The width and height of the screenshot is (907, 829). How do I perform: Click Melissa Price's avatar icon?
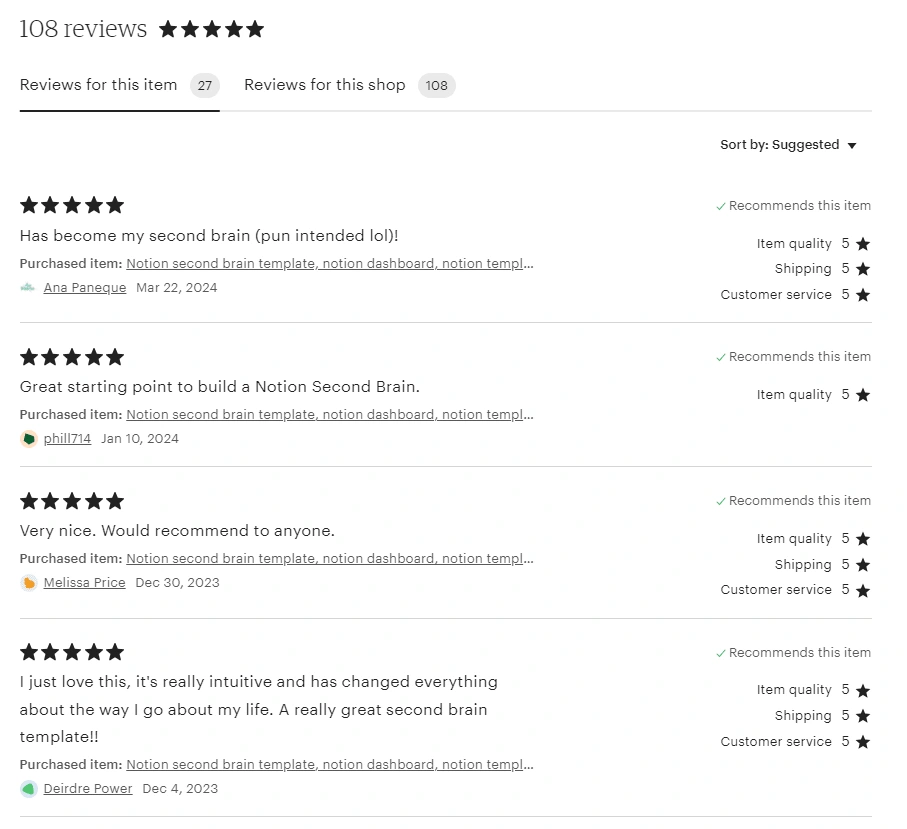[28, 583]
